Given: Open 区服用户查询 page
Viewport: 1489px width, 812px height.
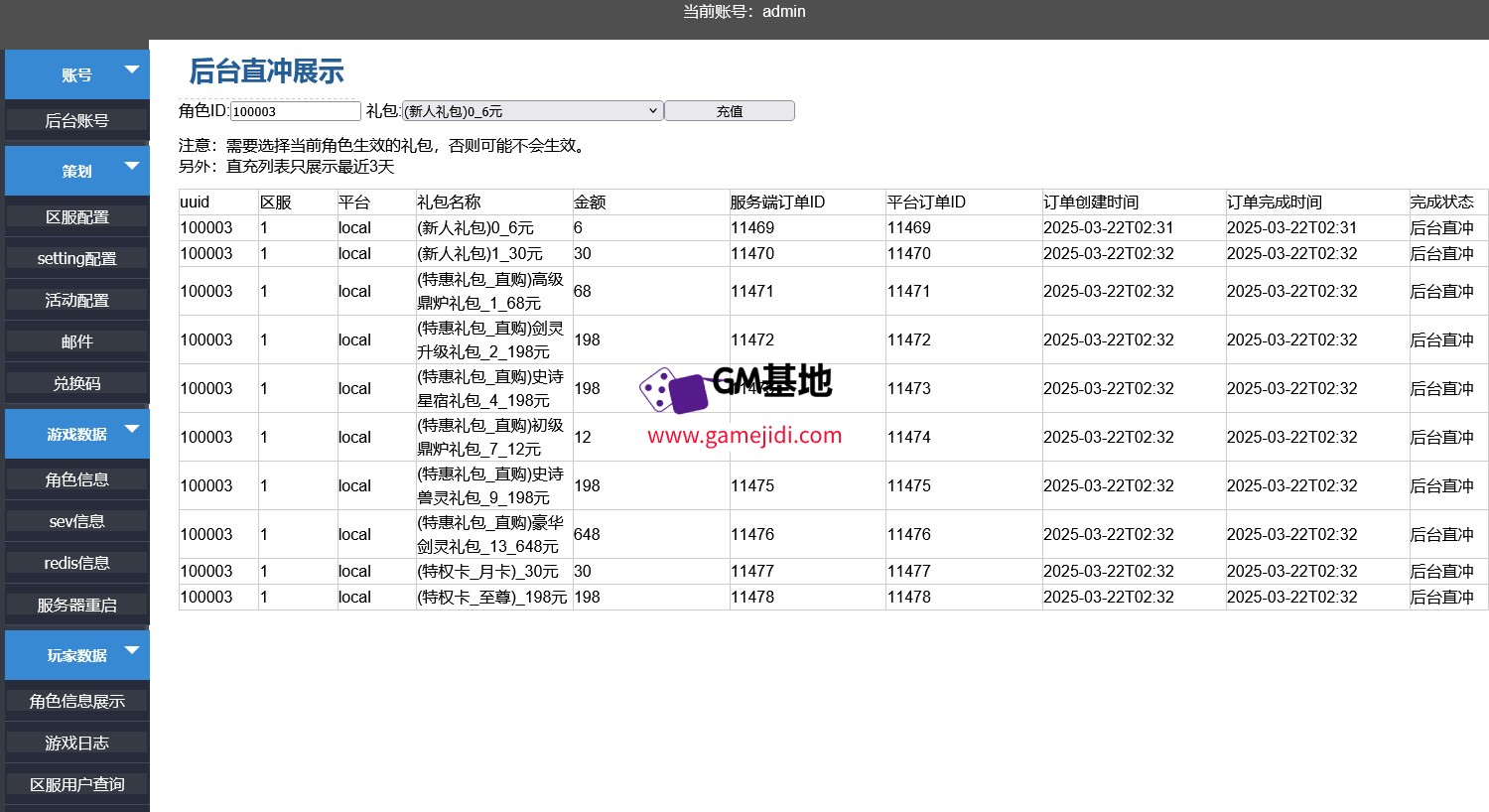Looking at the screenshot, I should 76,785.
